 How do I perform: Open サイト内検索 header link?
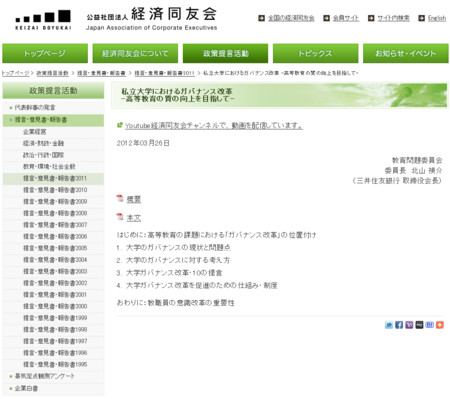393,18
